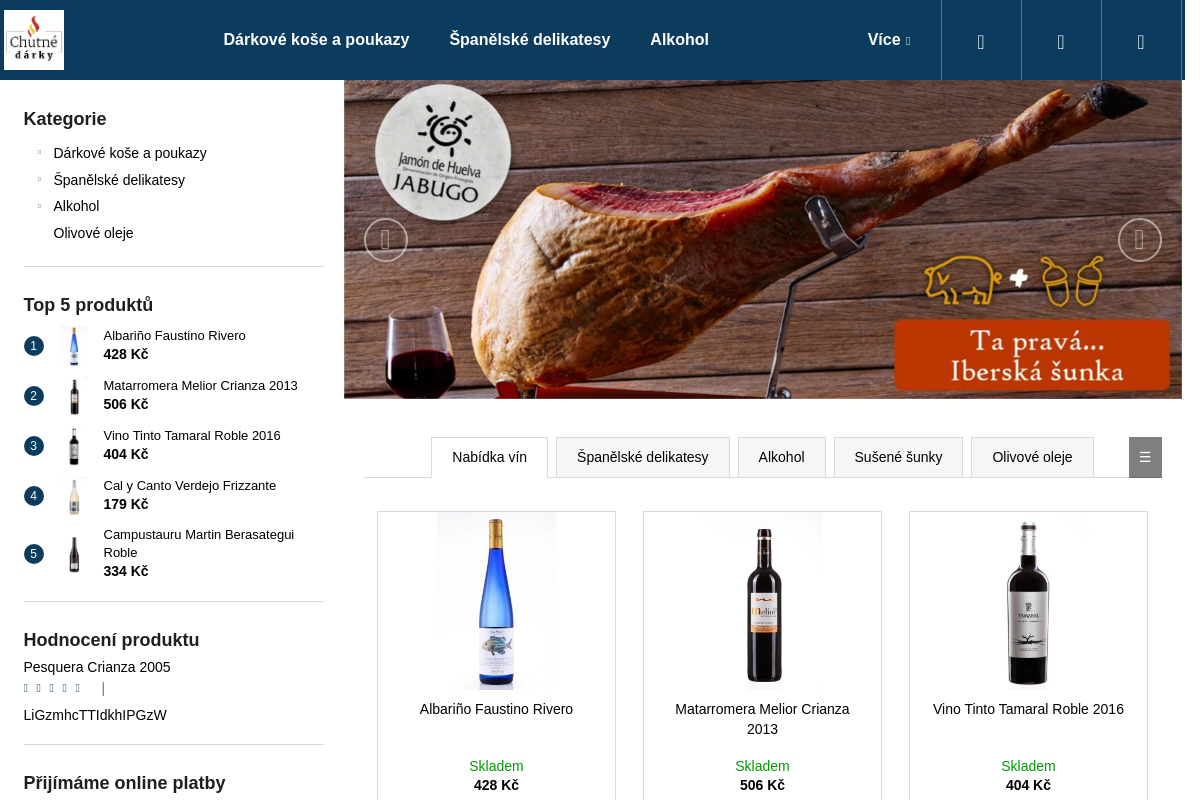Open Pesquera Crianza 2005 review link
The image size is (1200, 800).
pos(97,667)
